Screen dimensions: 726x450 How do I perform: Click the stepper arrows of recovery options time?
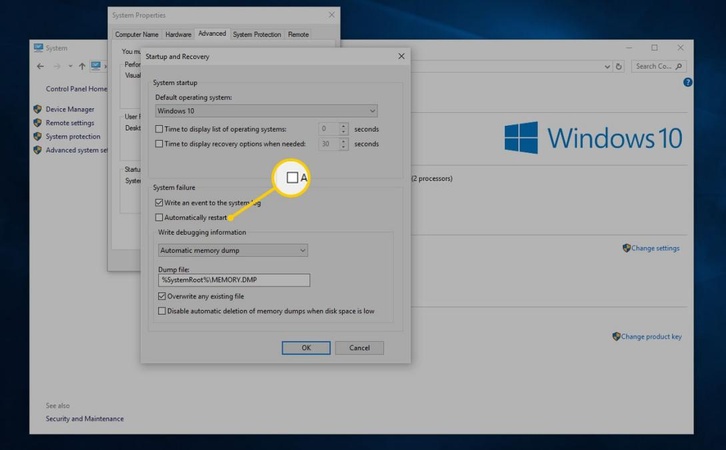coord(344,144)
